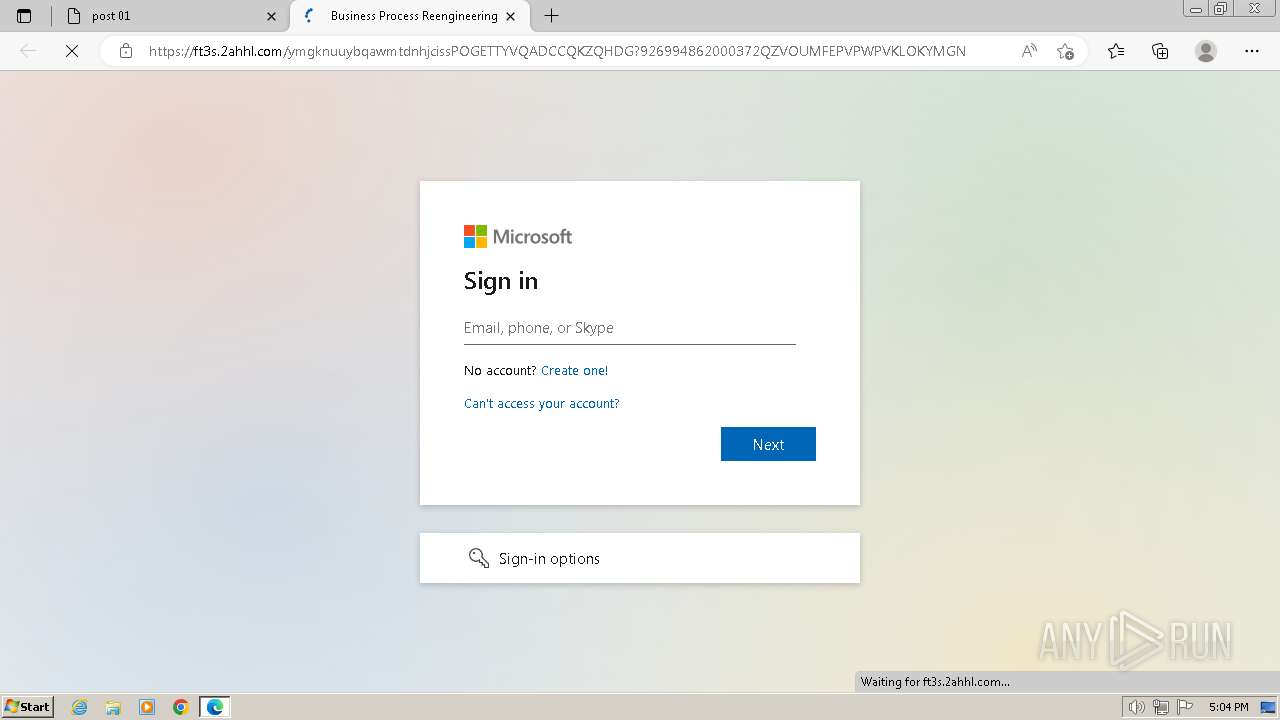The height and width of the screenshot is (720, 1280).
Task: Open File Explorer from taskbar
Action: click(113, 707)
